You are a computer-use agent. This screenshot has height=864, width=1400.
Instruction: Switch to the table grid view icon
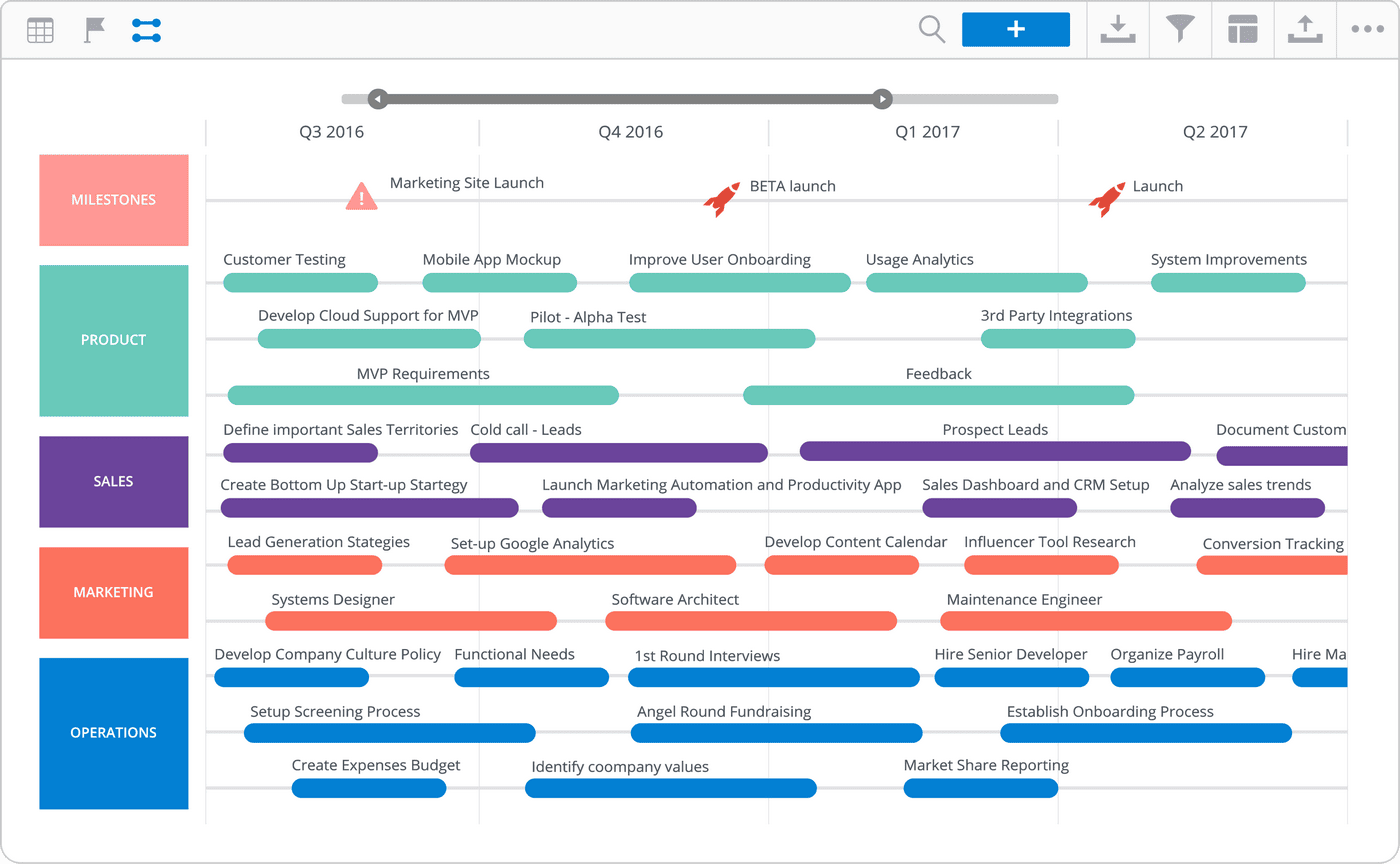(40, 30)
